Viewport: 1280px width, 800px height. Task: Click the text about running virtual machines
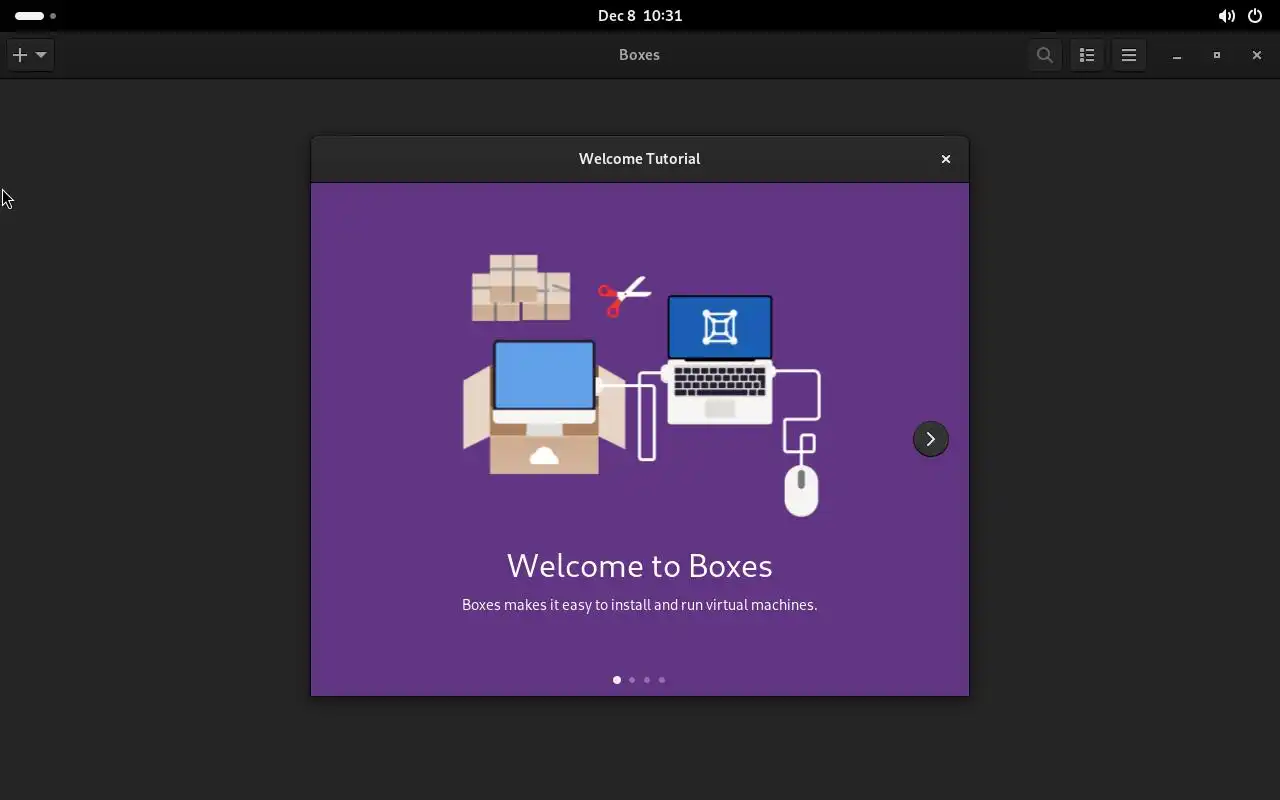tap(640, 605)
